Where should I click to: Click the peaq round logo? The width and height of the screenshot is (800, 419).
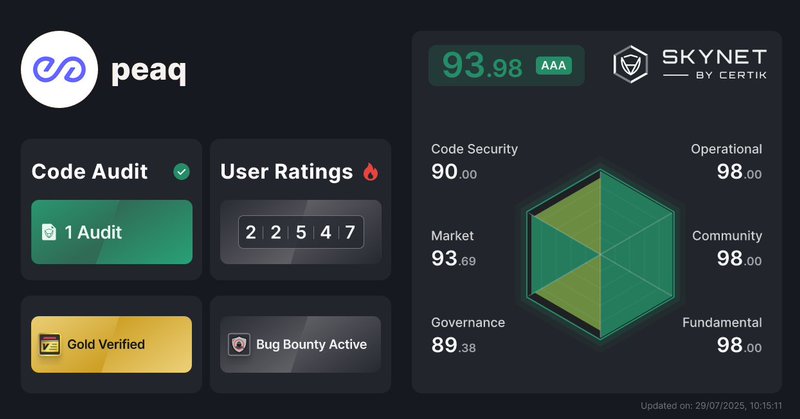click(59, 69)
